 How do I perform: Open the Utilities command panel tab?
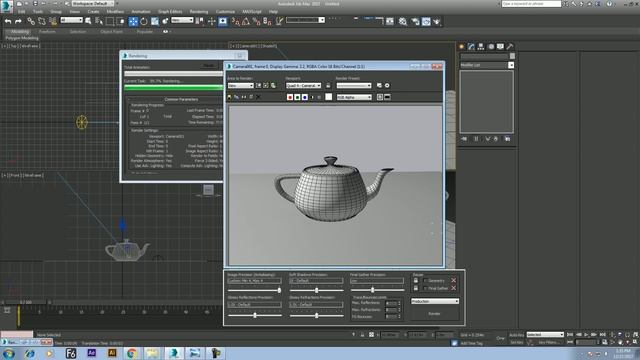(509, 47)
